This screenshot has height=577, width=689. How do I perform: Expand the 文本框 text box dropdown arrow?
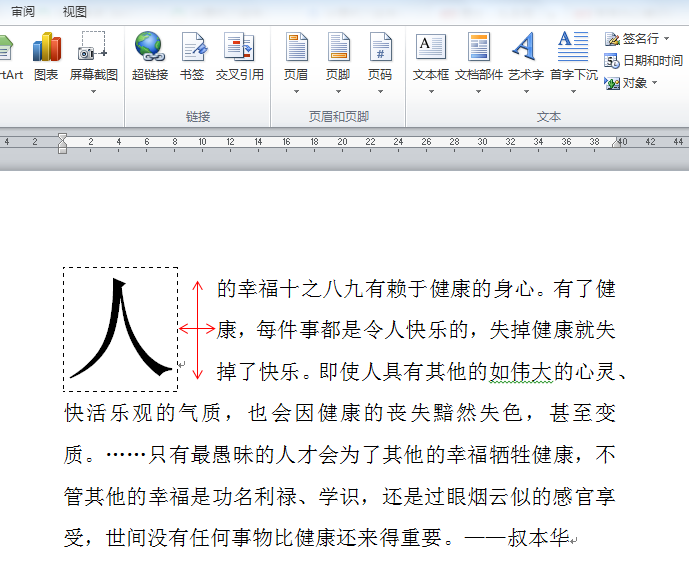tap(431, 91)
